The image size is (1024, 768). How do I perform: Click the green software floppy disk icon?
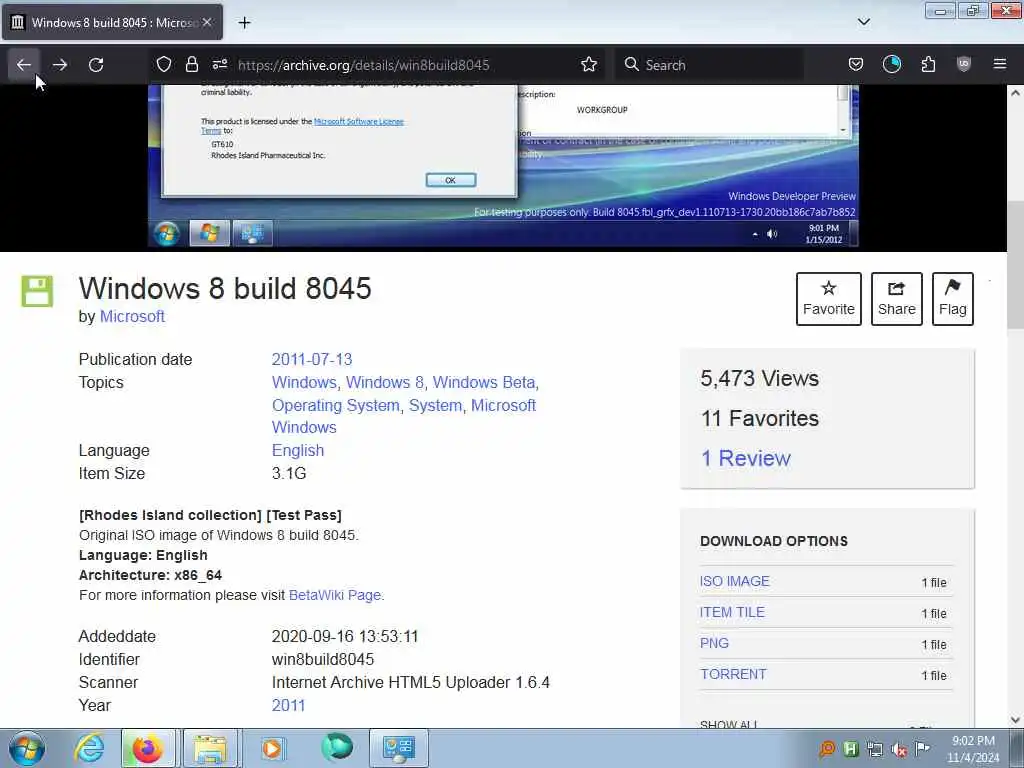(x=37, y=291)
